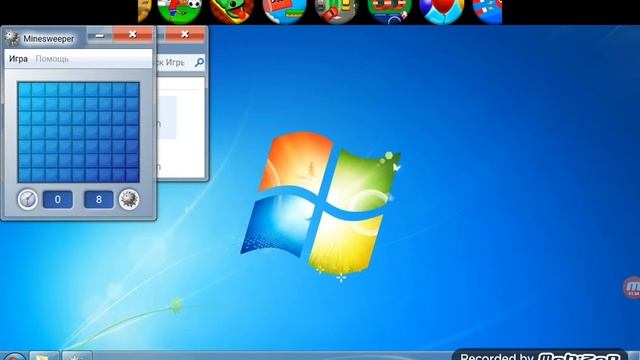Open the colorful balloons game icon
640x360 pixels.
pos(442,10)
